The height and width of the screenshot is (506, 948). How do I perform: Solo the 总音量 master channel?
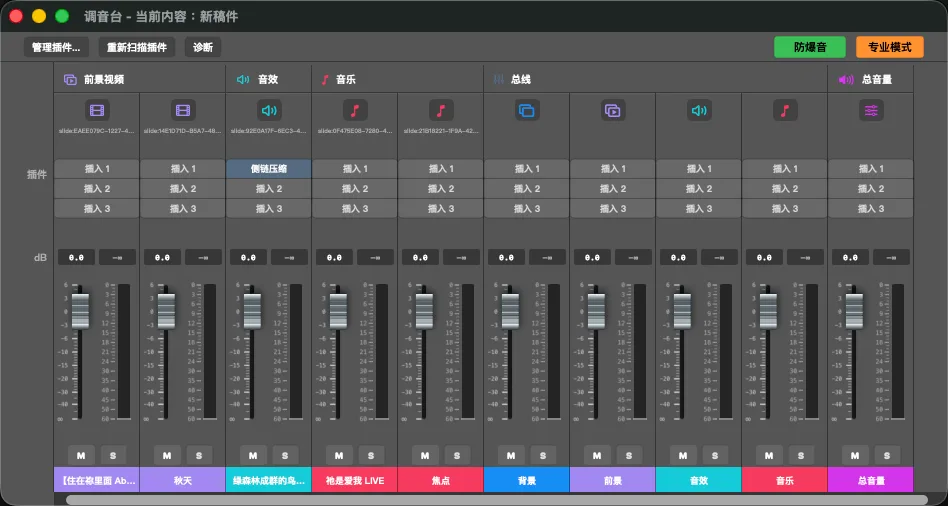[x=887, y=455]
